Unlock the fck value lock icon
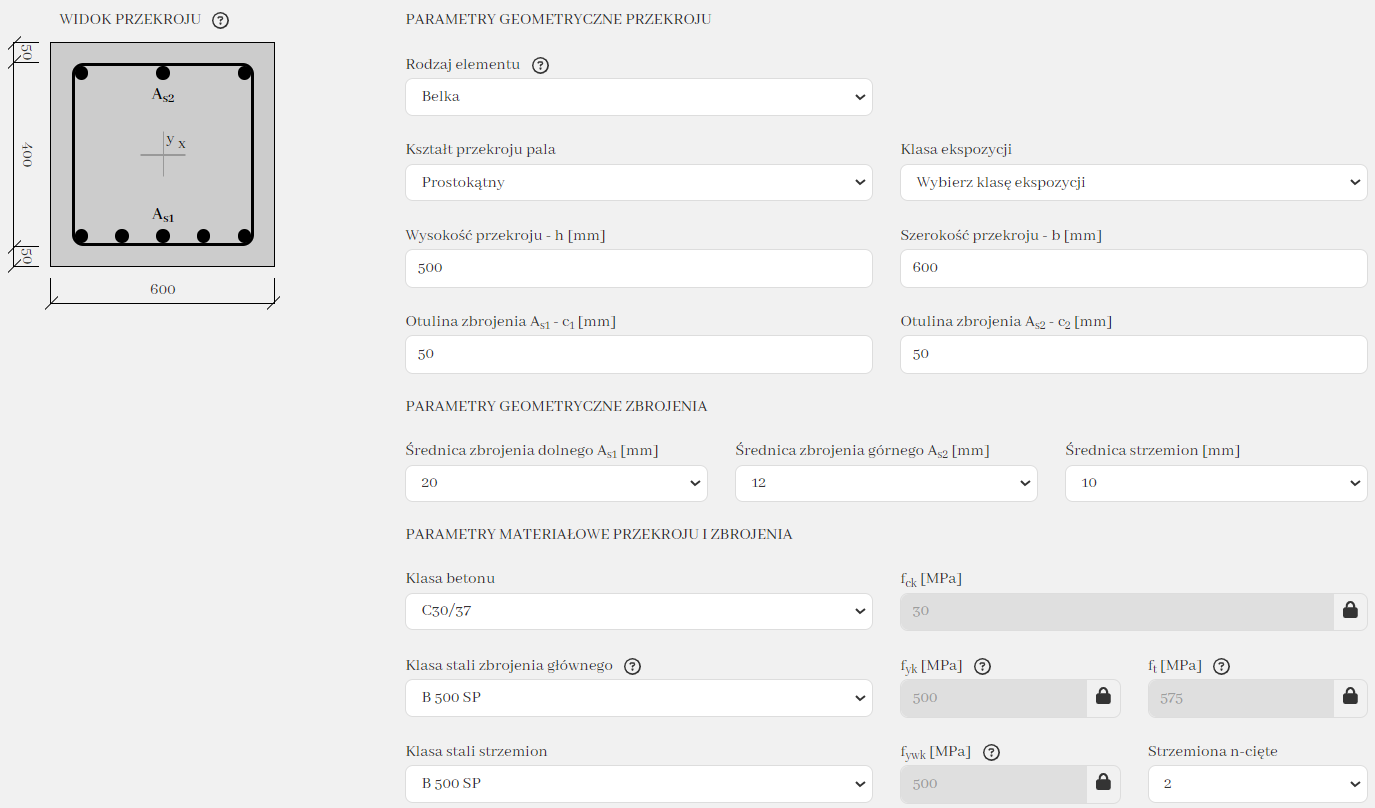Screen dimensions: 1375x808 tap(1350, 612)
